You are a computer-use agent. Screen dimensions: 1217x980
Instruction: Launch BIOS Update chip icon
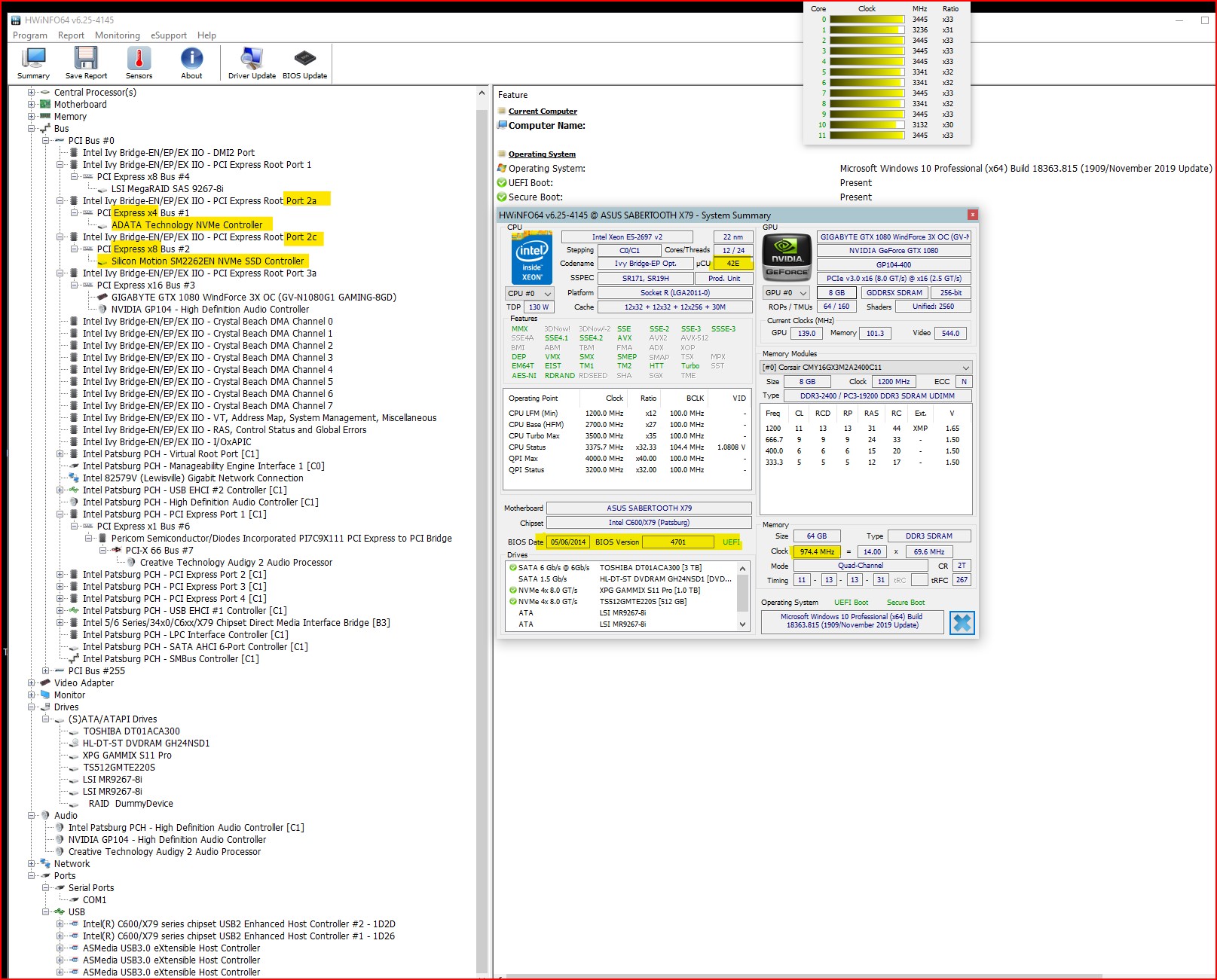click(304, 63)
